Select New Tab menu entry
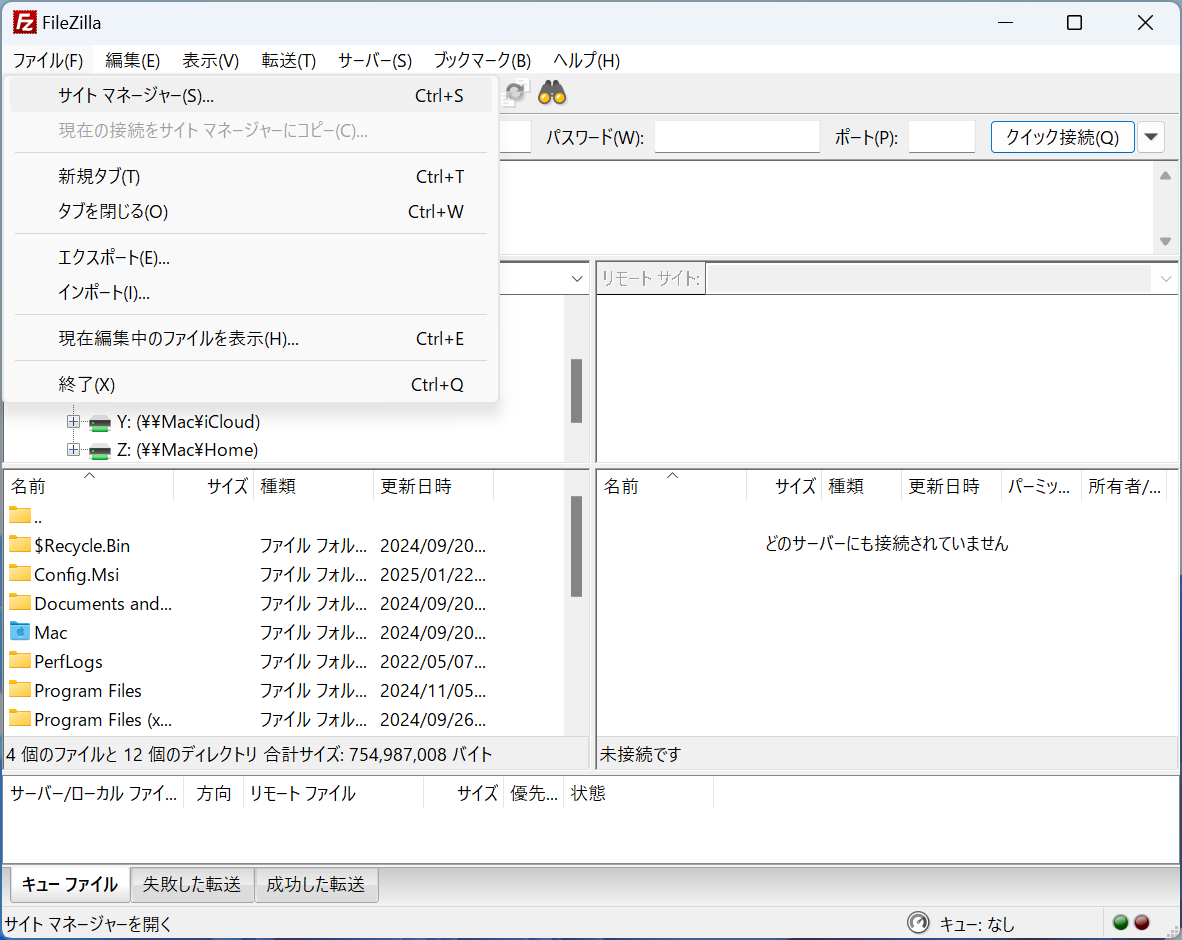The height and width of the screenshot is (940, 1182). pyautogui.click(x=250, y=176)
